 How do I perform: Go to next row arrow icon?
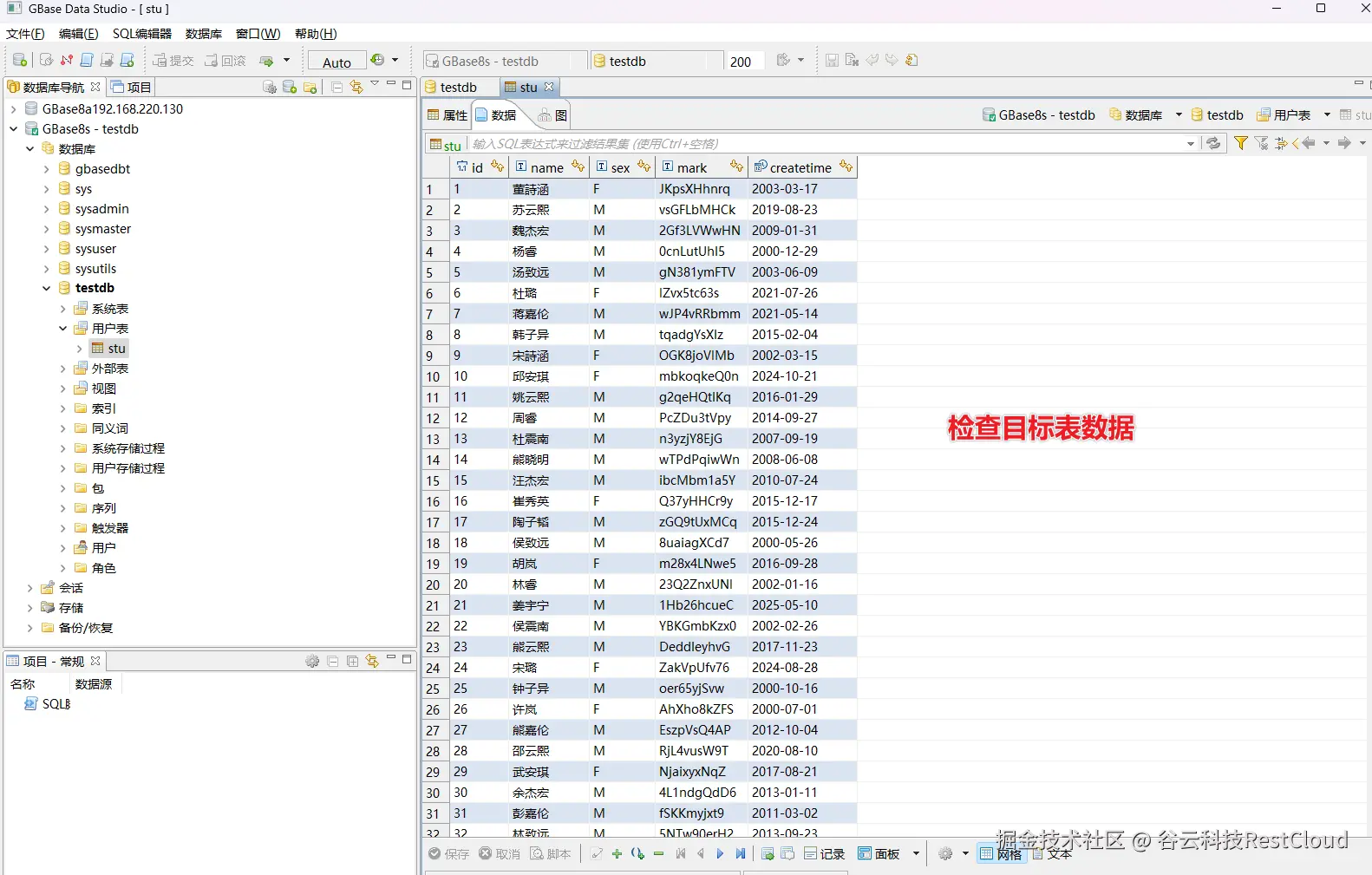coord(720,854)
